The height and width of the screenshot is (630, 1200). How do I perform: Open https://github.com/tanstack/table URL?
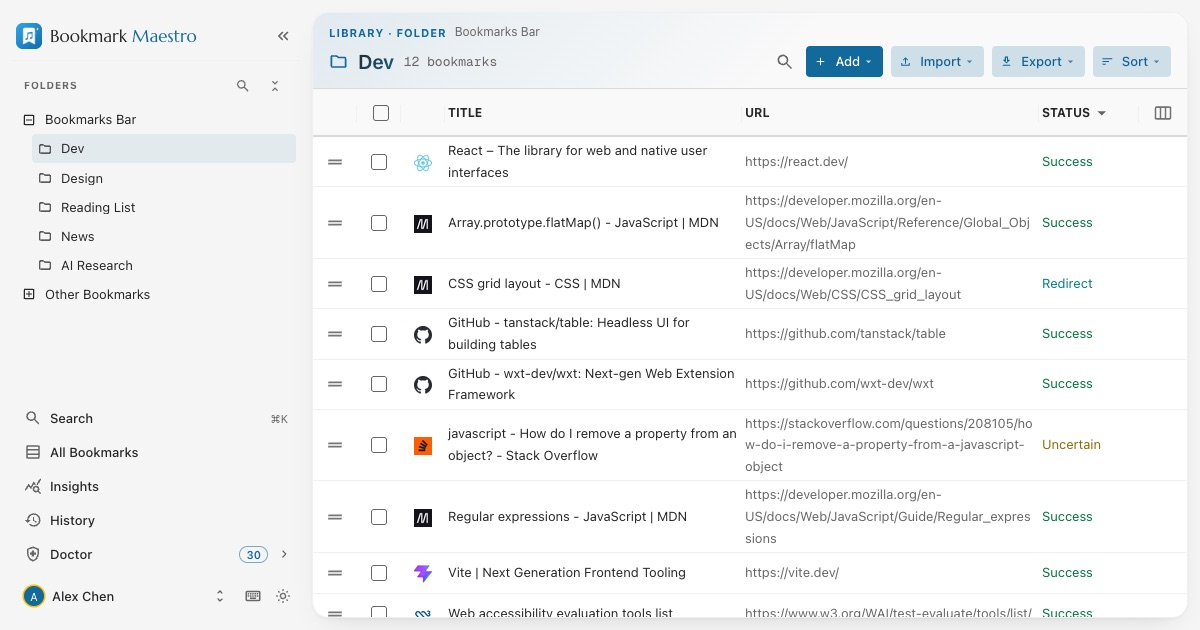(845, 334)
